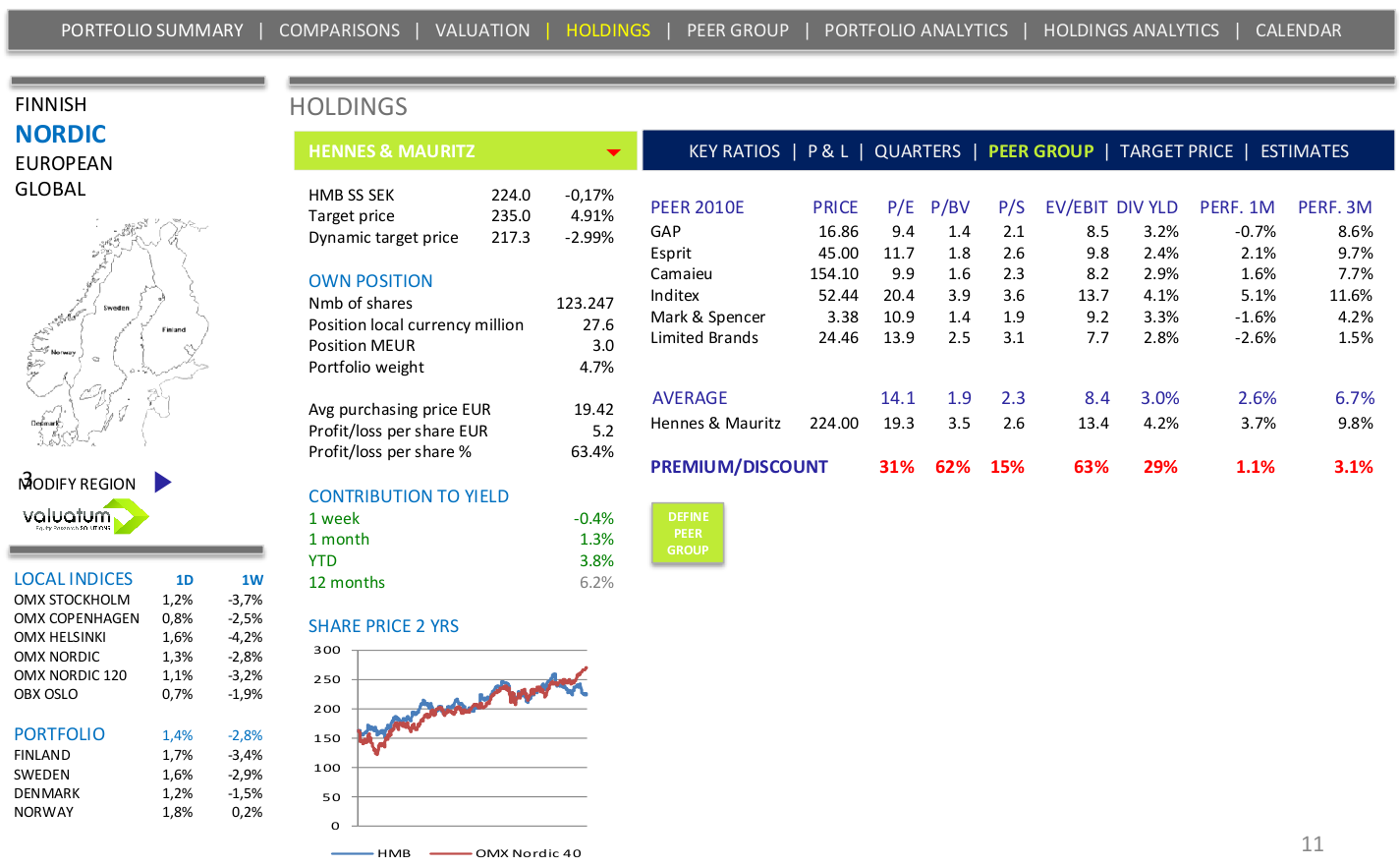This screenshot has width=1400, height=867.
Task: Click the Define Peer Group button
Action: (x=688, y=534)
